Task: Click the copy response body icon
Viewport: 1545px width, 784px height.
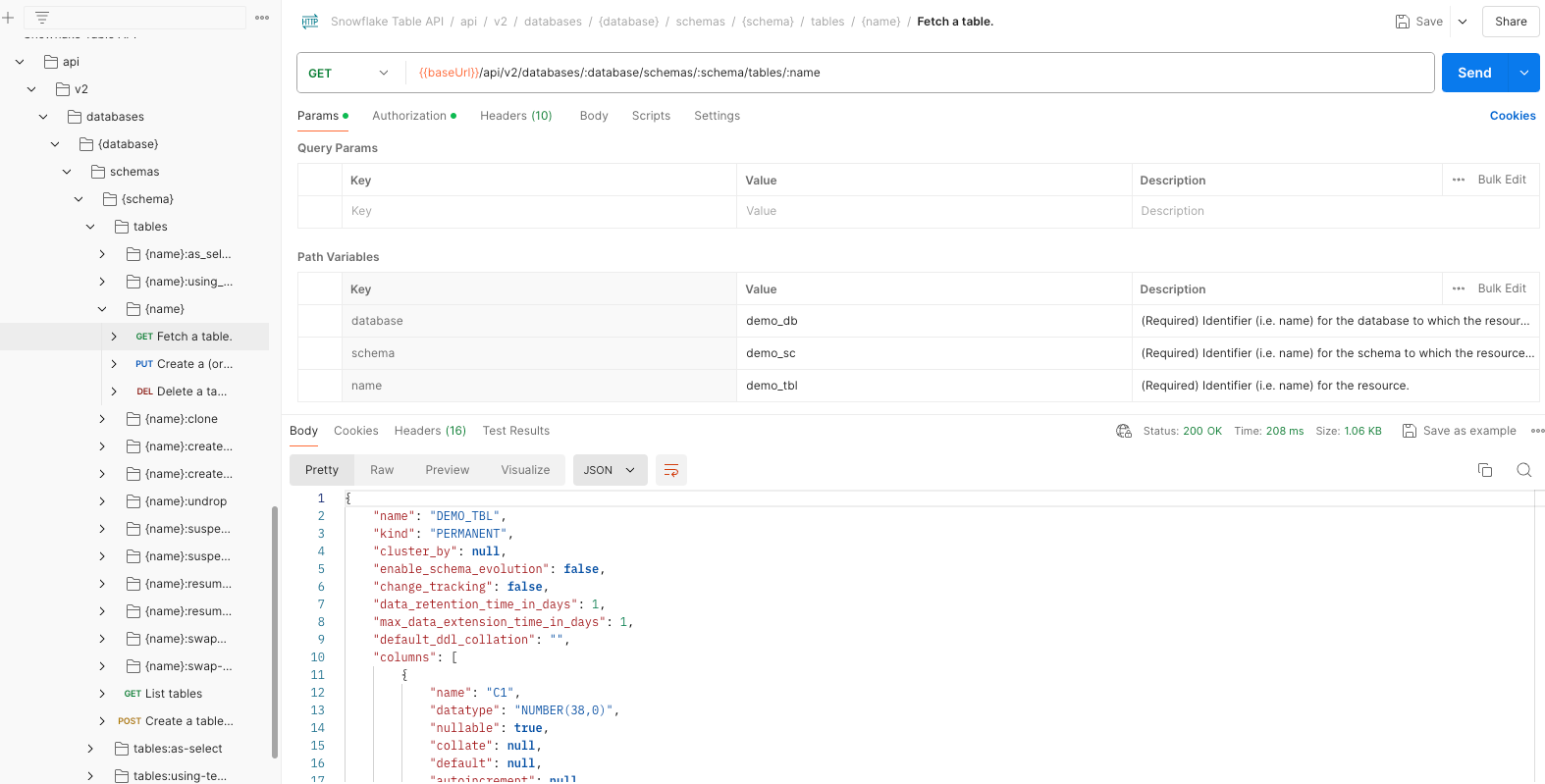Action: point(1484,470)
